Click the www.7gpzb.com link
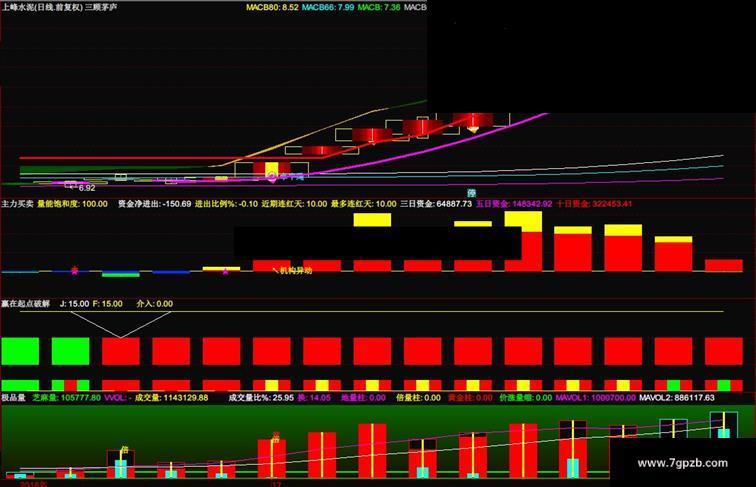 (682, 463)
